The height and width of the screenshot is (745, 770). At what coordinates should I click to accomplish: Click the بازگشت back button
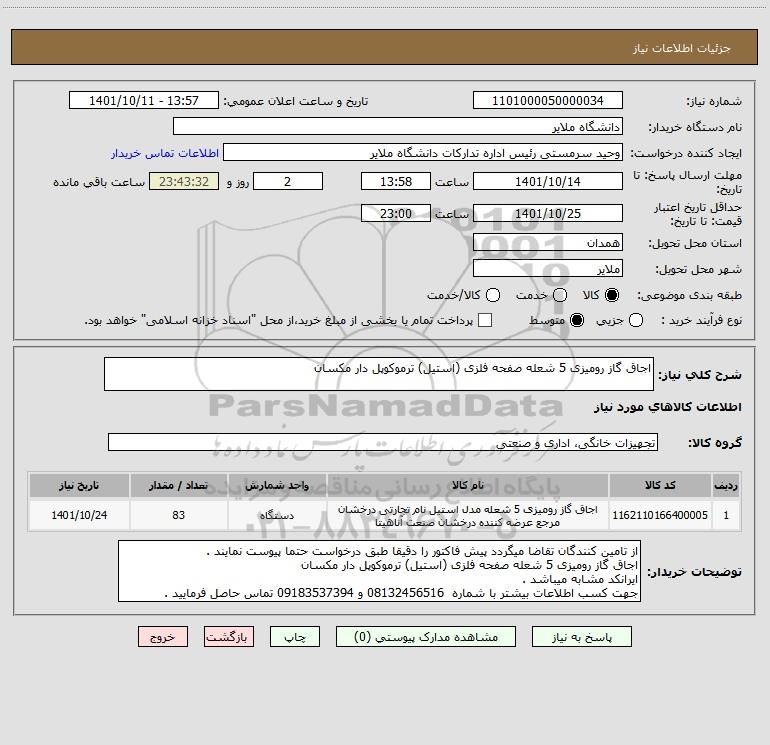pos(229,637)
